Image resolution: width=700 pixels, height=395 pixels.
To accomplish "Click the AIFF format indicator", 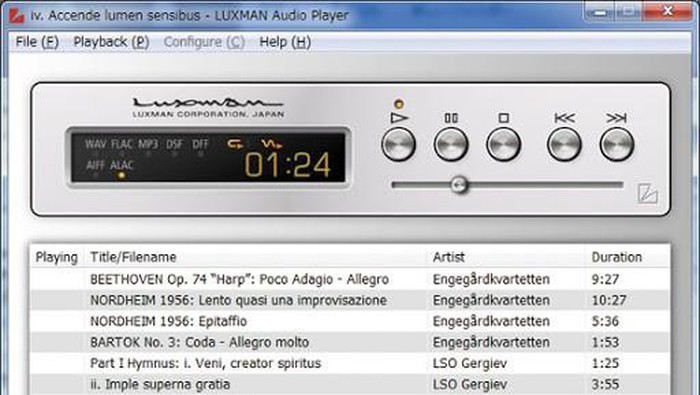I will tap(95, 166).
